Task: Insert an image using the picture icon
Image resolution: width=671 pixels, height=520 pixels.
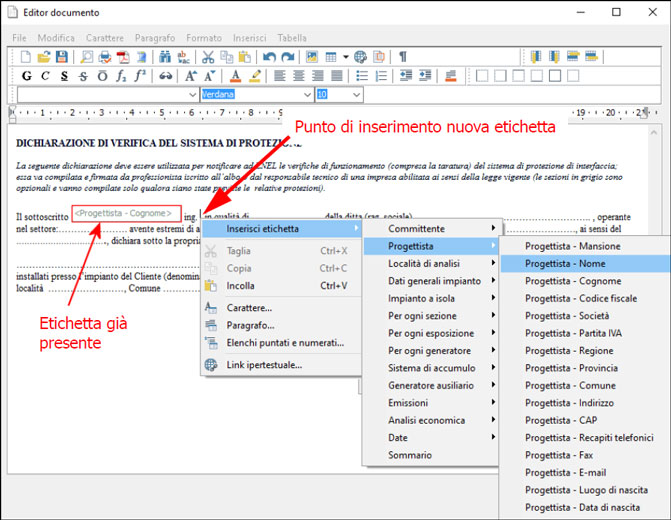Action: tap(312, 56)
